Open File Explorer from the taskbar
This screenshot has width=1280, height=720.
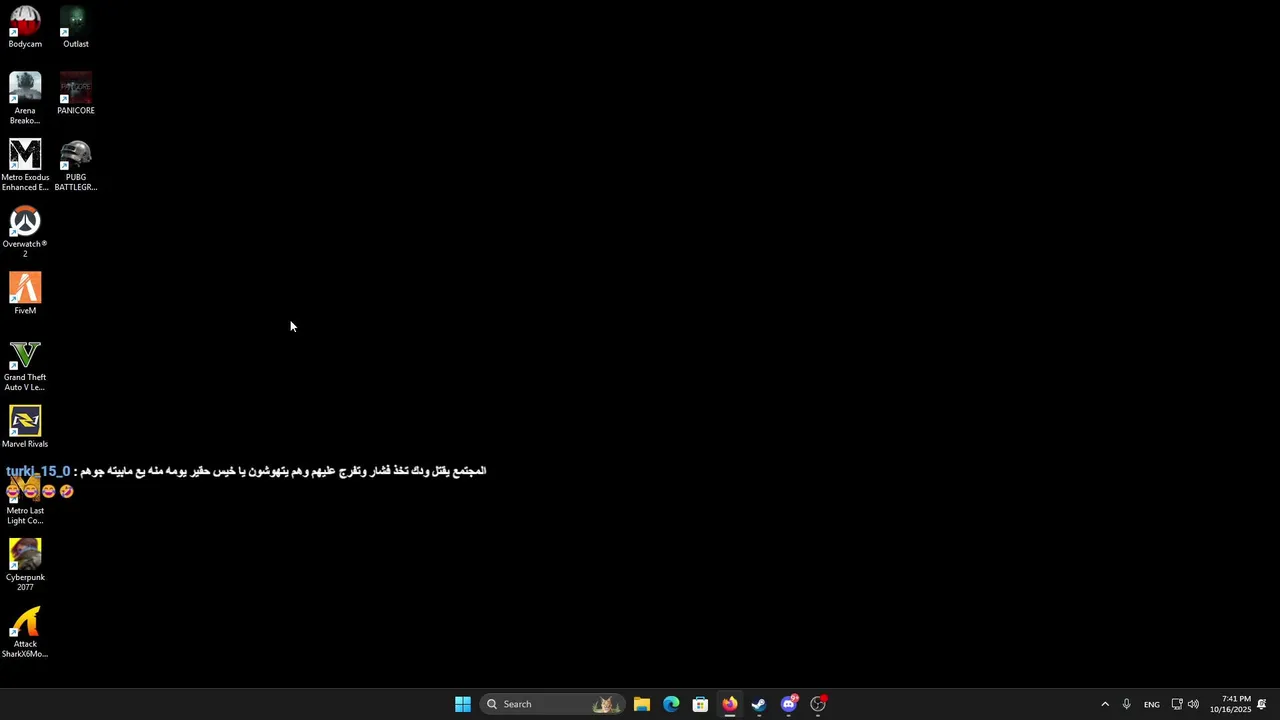642,704
